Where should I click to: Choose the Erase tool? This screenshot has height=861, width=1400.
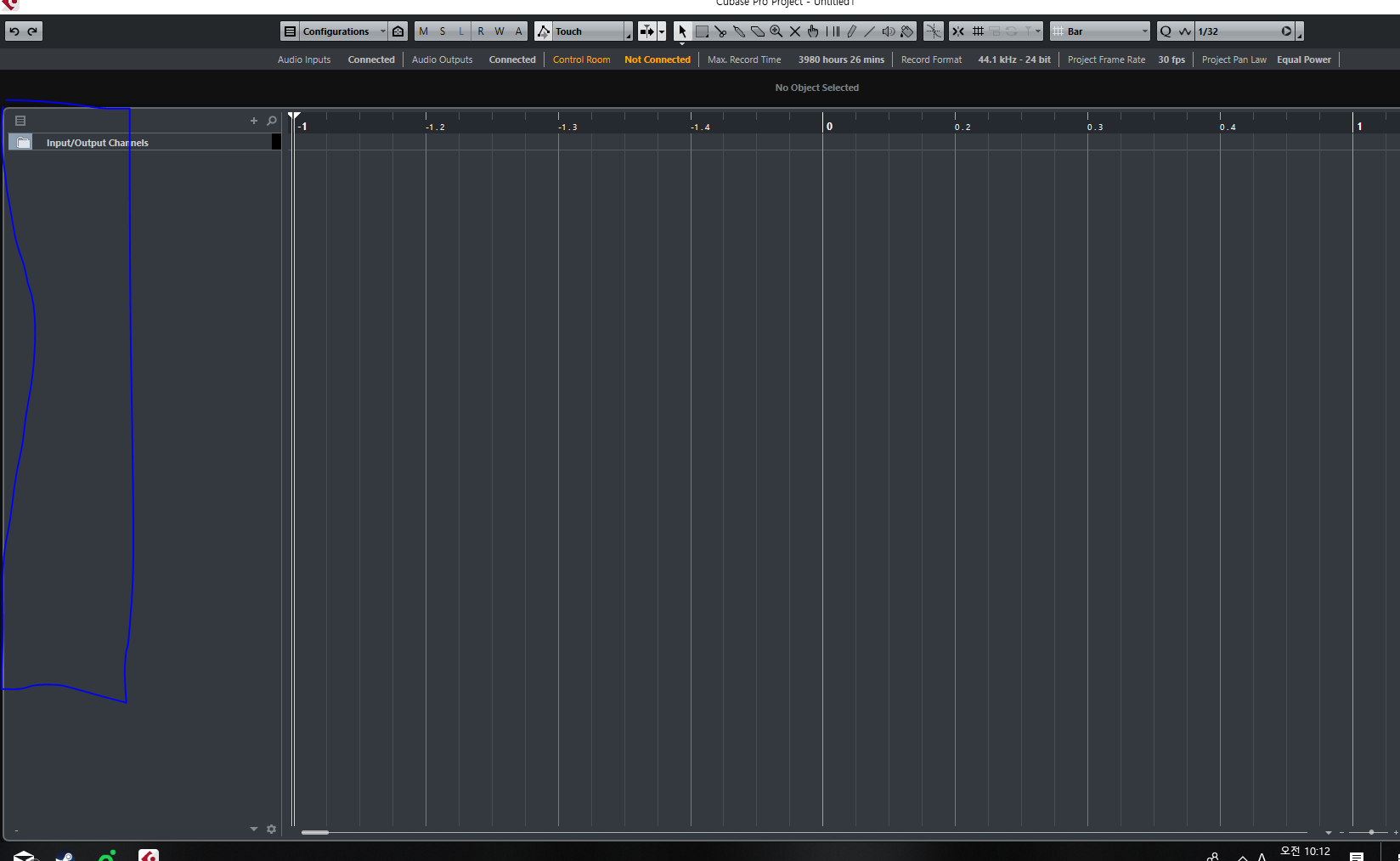click(x=758, y=31)
